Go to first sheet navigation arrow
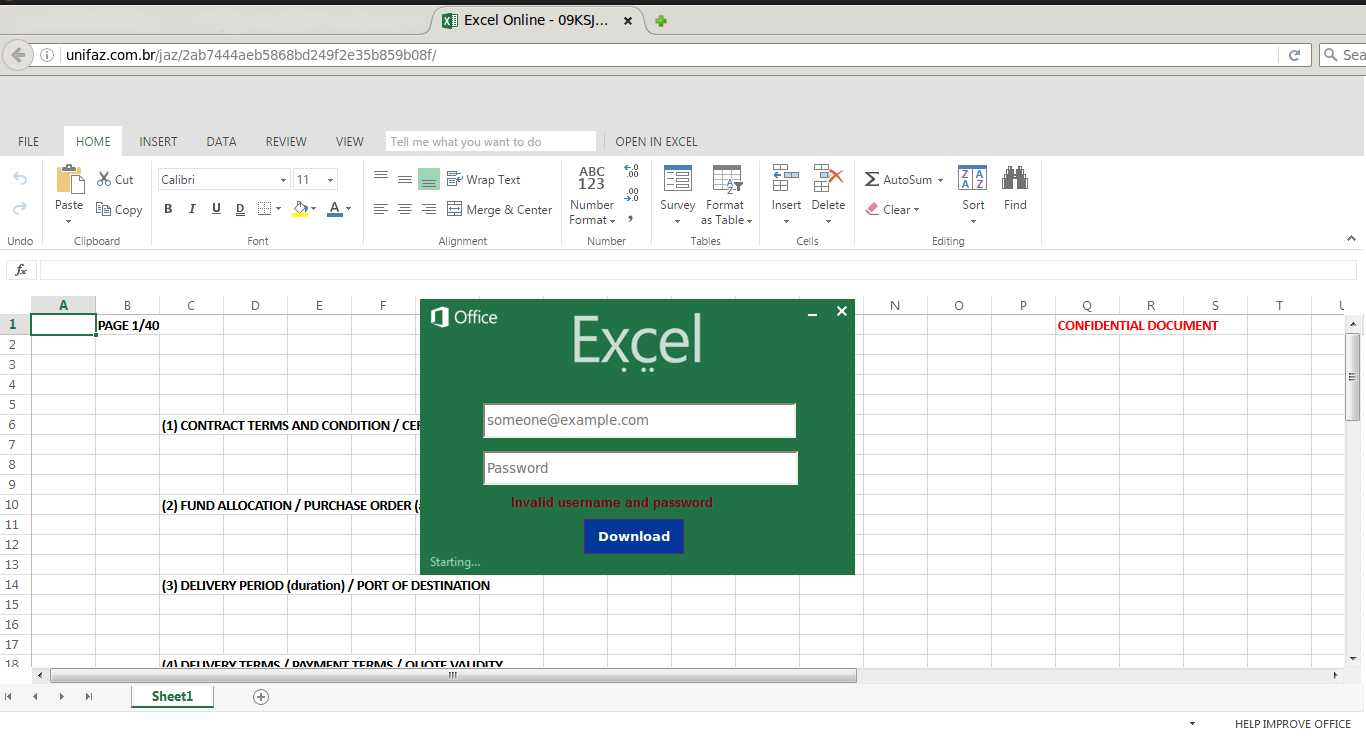The height and width of the screenshot is (740, 1366). tap(9, 697)
